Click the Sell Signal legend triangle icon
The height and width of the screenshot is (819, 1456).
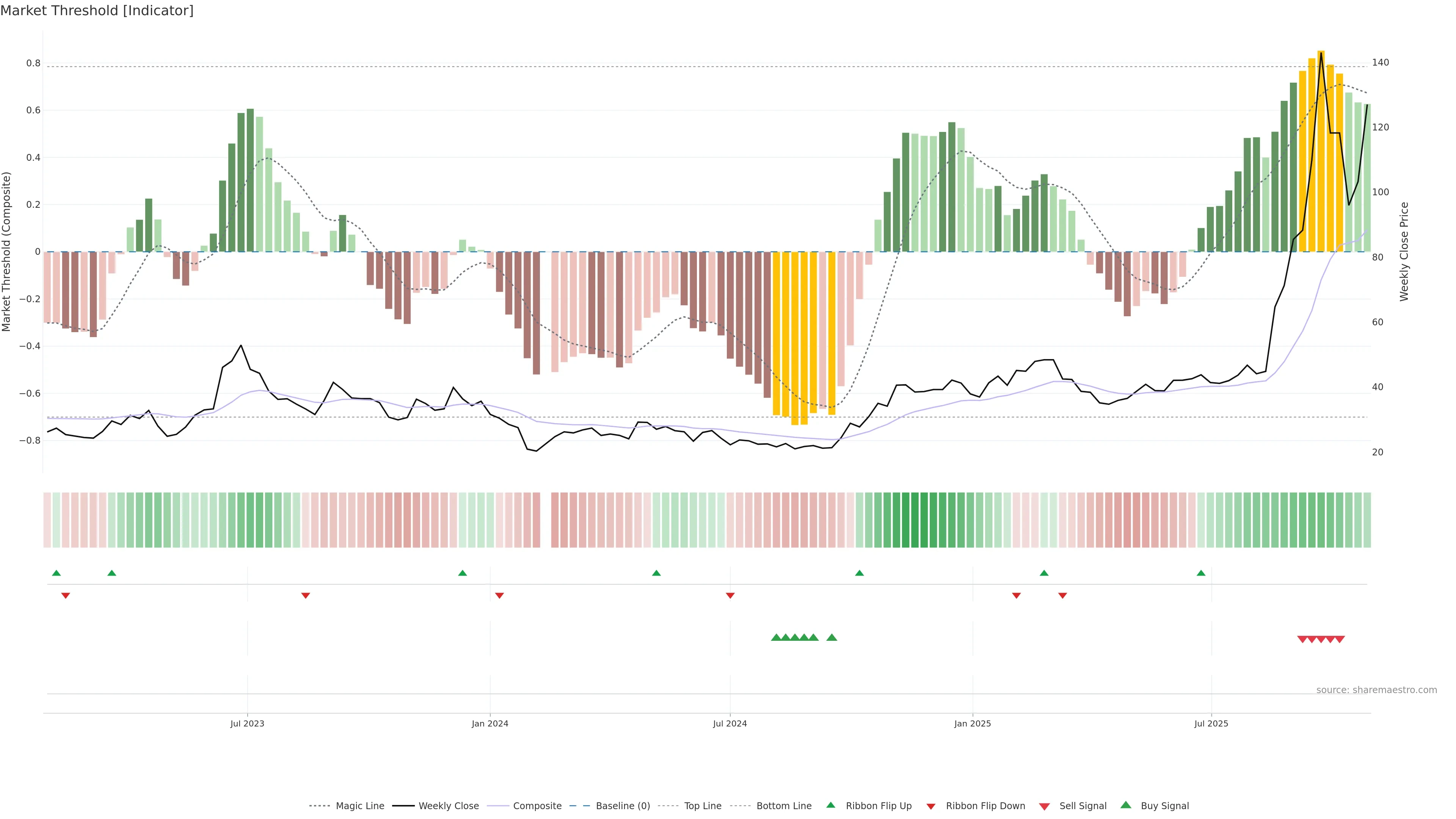click(1044, 806)
